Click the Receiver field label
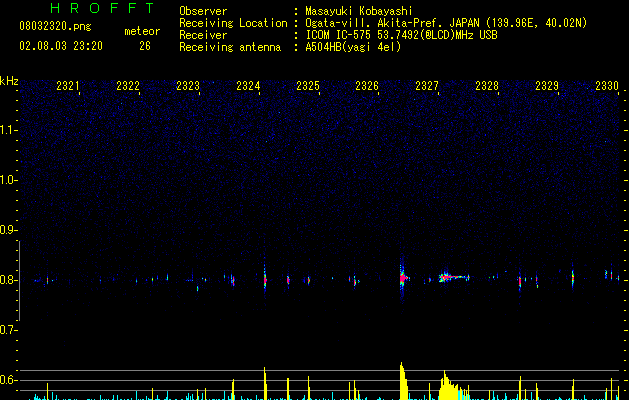The height and width of the screenshot is (400, 629). [x=203, y=35]
